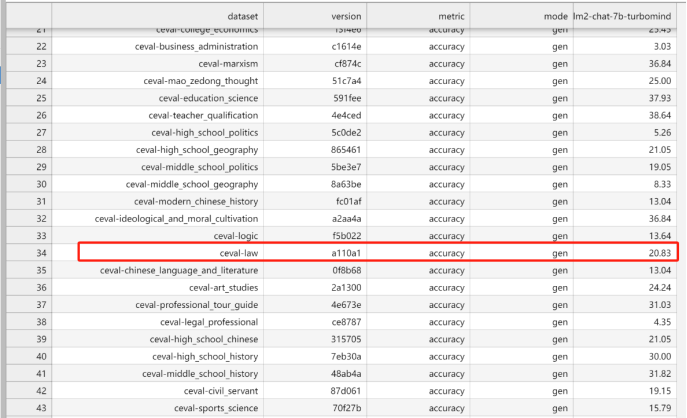Click cell ceval-high_school_geography
This screenshot has width=687, height=418.
pos(157,150)
